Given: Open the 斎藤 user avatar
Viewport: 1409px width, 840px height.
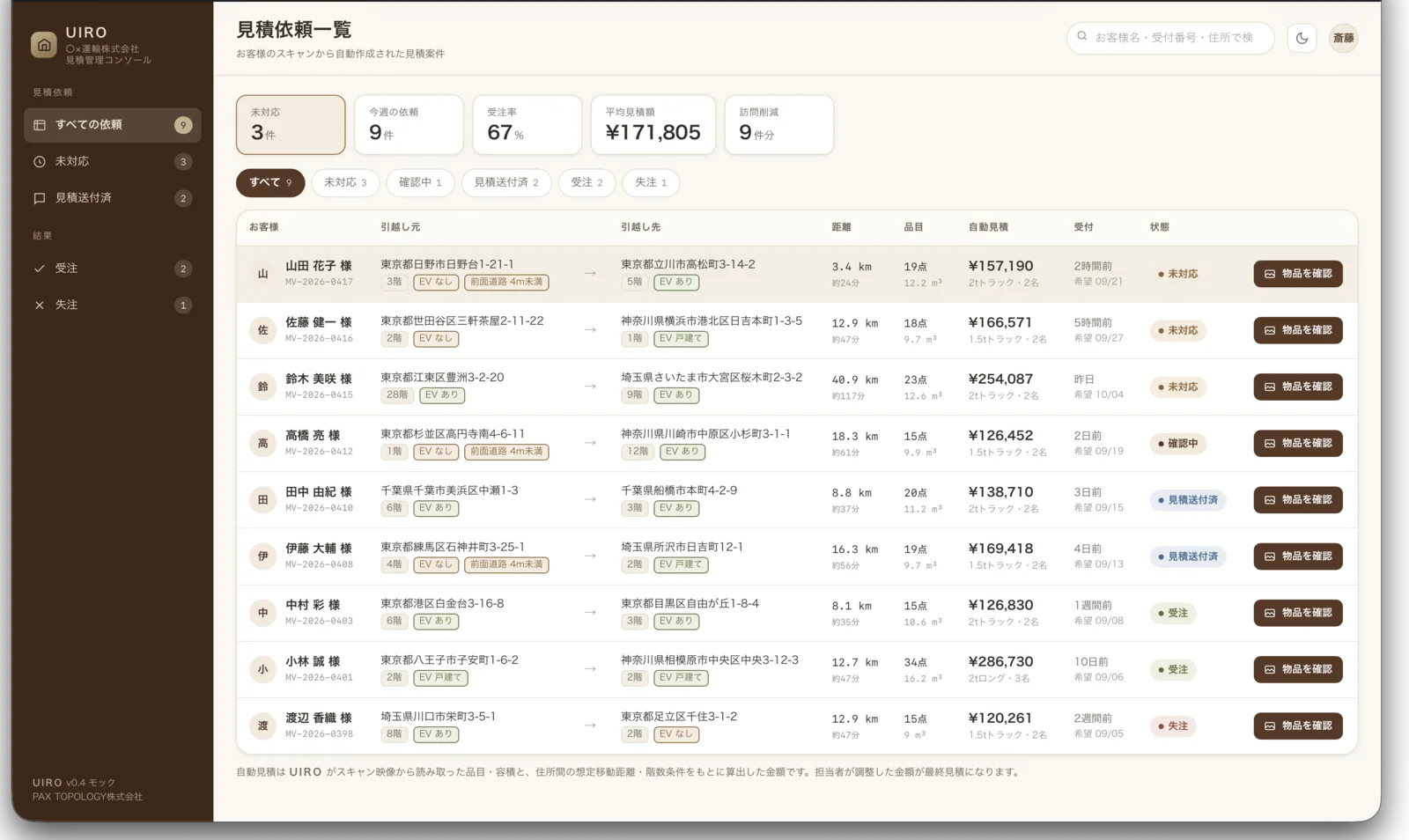Looking at the screenshot, I should 1343,38.
